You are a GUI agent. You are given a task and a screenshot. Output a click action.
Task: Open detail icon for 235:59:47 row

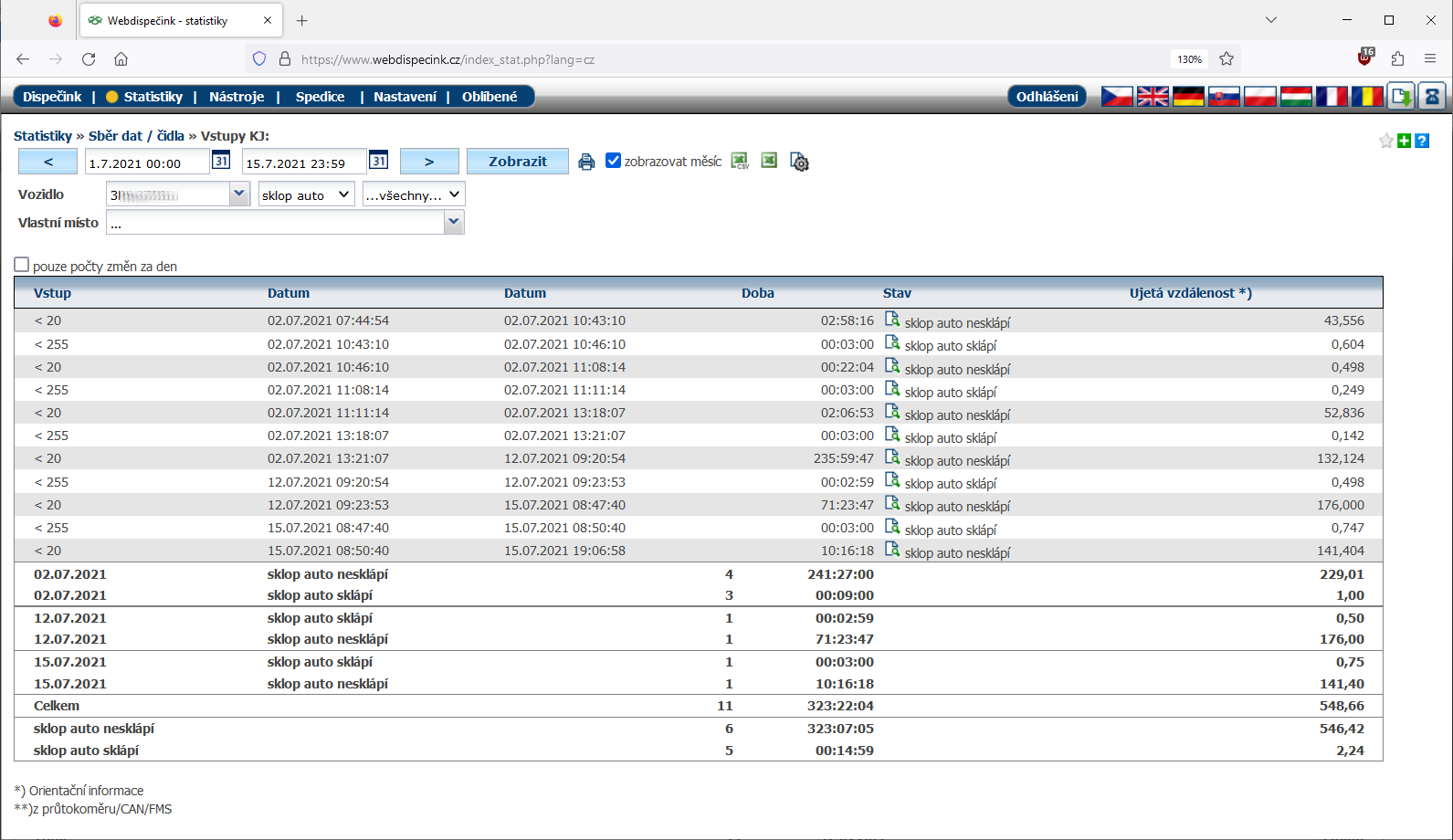tap(892, 457)
